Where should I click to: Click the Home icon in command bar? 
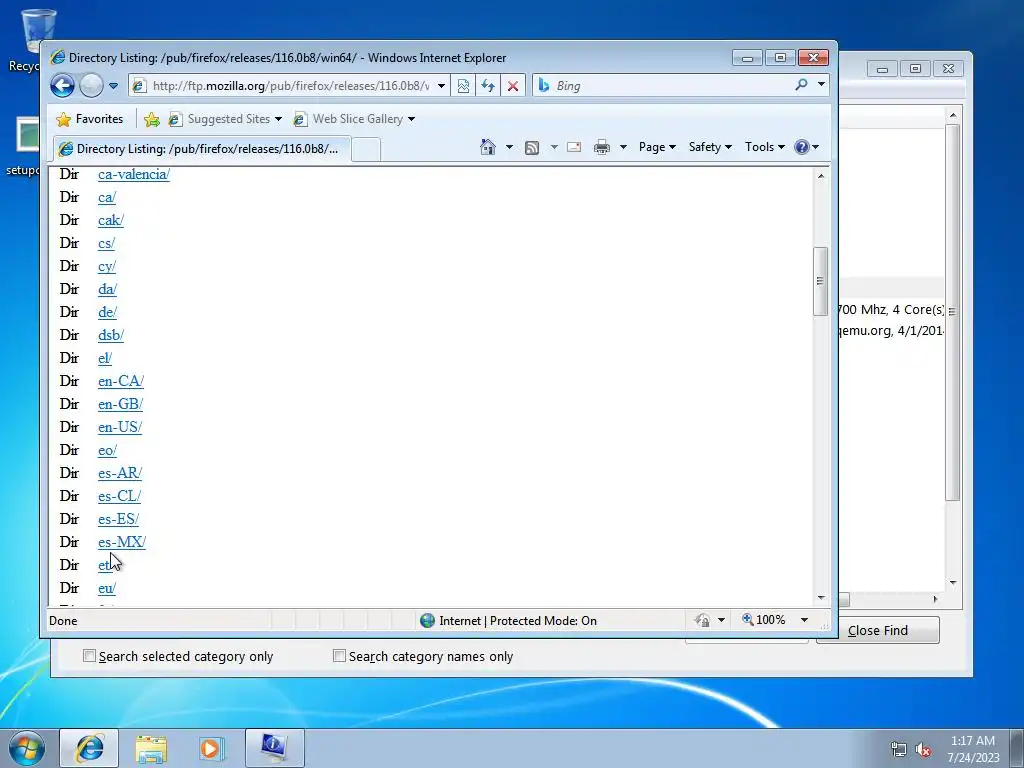[488, 147]
